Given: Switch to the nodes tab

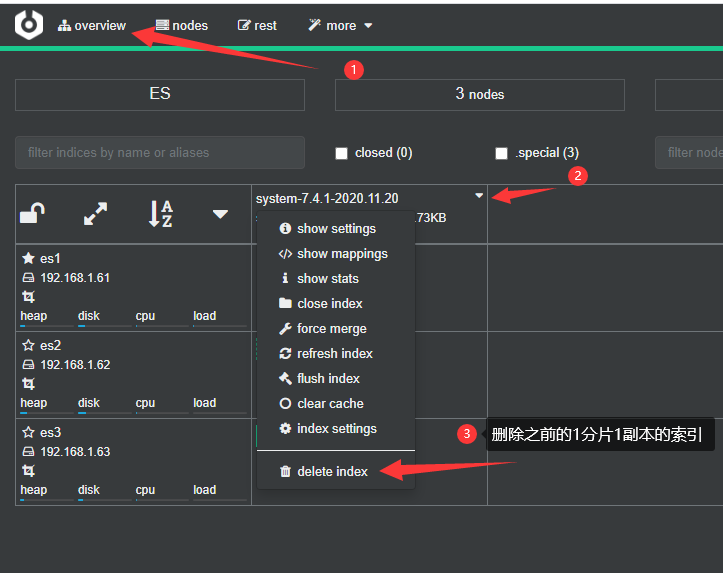Looking at the screenshot, I should (x=182, y=26).
